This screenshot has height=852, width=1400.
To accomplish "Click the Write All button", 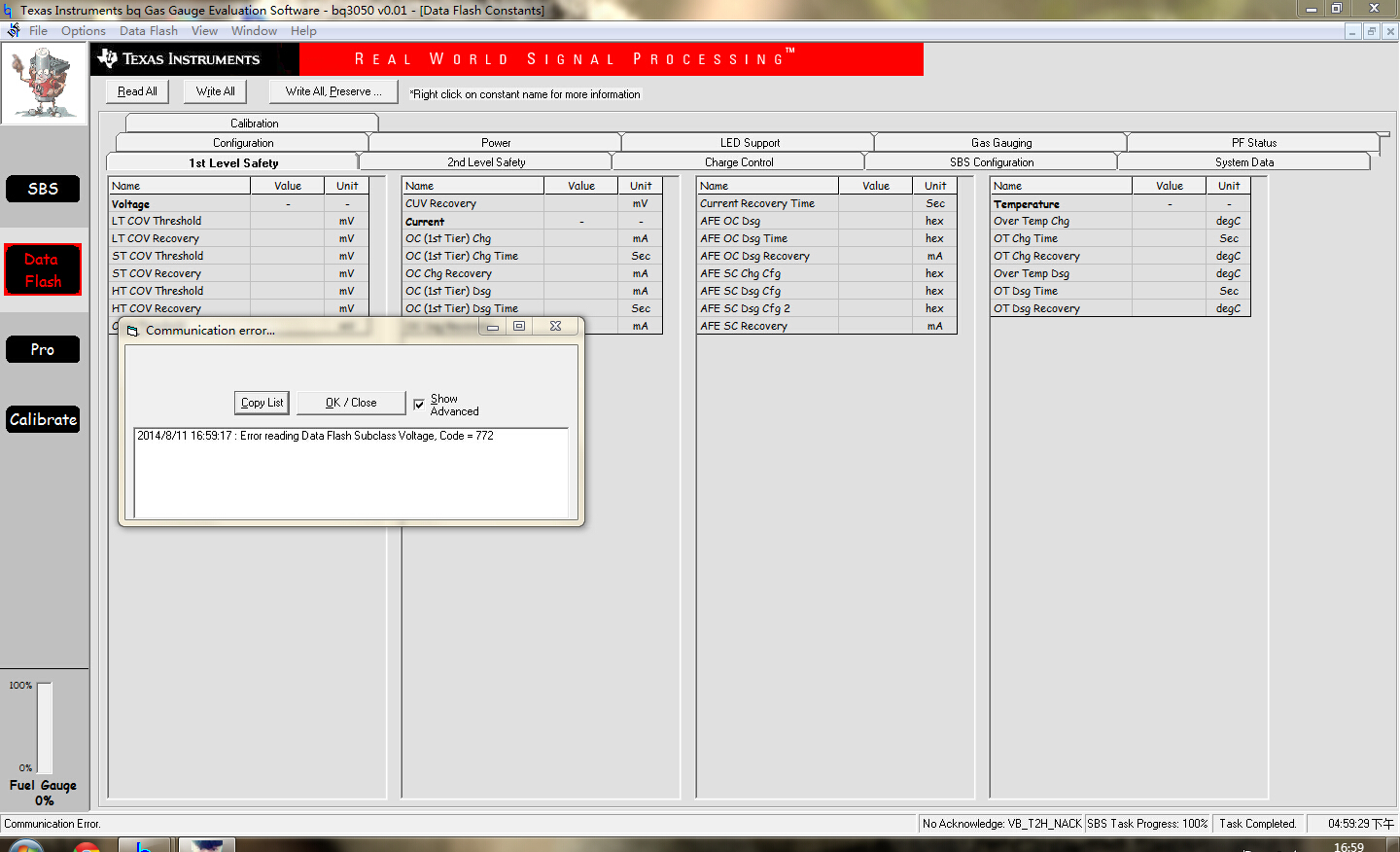I will pyautogui.click(x=216, y=91).
